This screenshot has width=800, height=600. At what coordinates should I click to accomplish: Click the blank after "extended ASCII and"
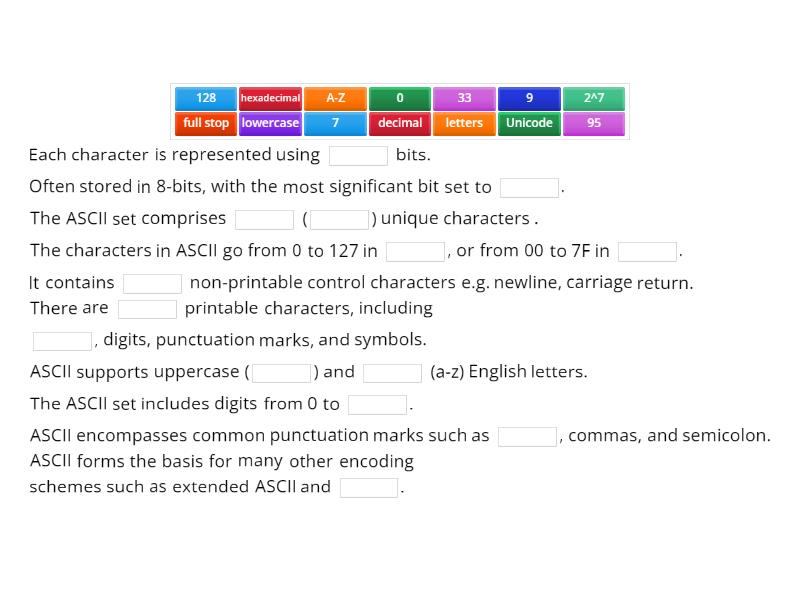pyautogui.click(x=369, y=487)
